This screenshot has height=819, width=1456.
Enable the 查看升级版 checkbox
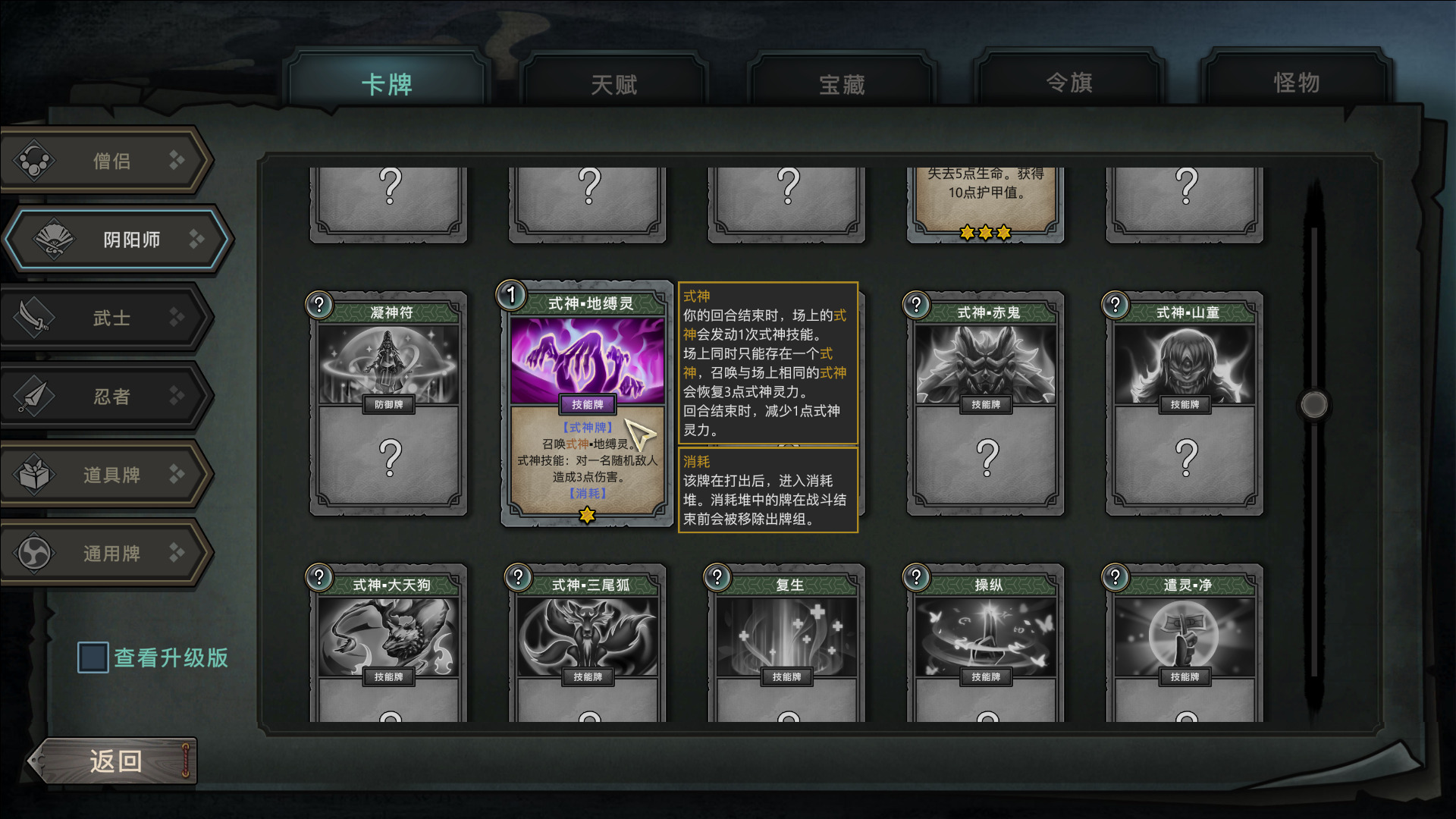tap(93, 657)
